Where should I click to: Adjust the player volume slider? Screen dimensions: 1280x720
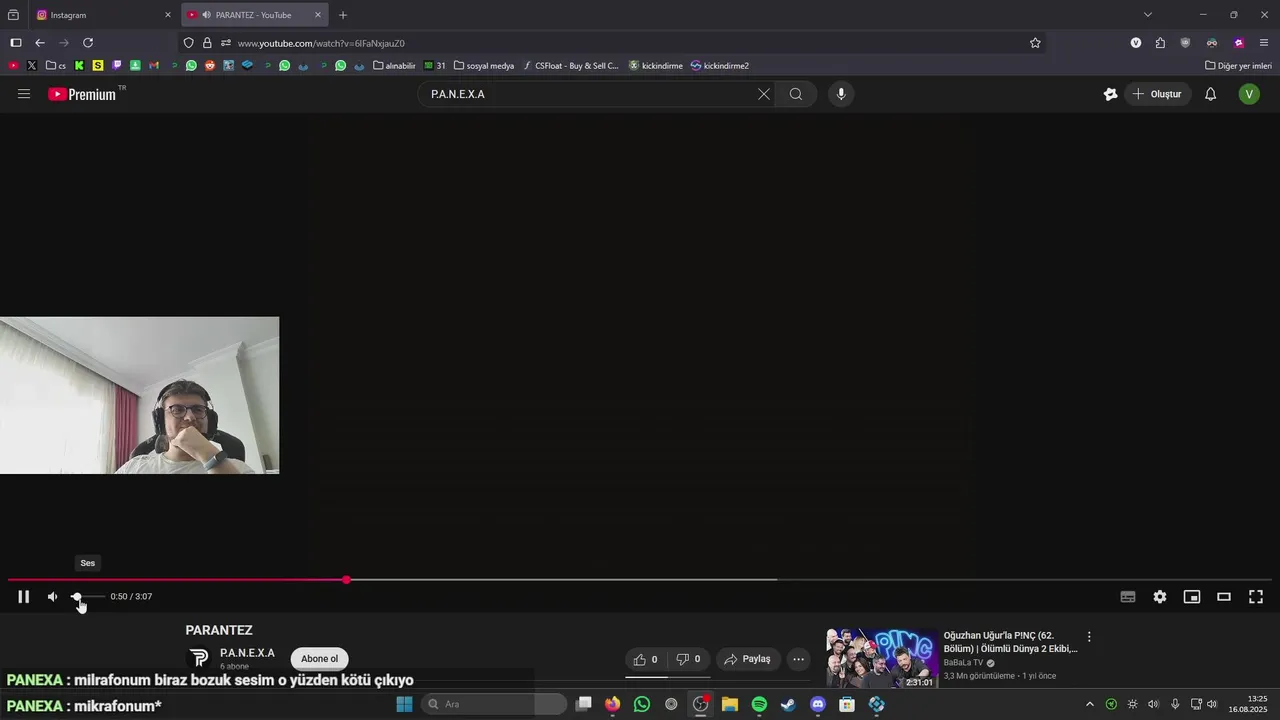[88, 597]
